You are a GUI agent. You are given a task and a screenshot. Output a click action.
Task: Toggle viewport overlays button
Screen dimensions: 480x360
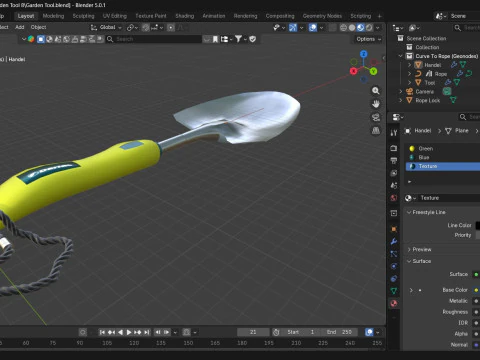click(x=313, y=28)
